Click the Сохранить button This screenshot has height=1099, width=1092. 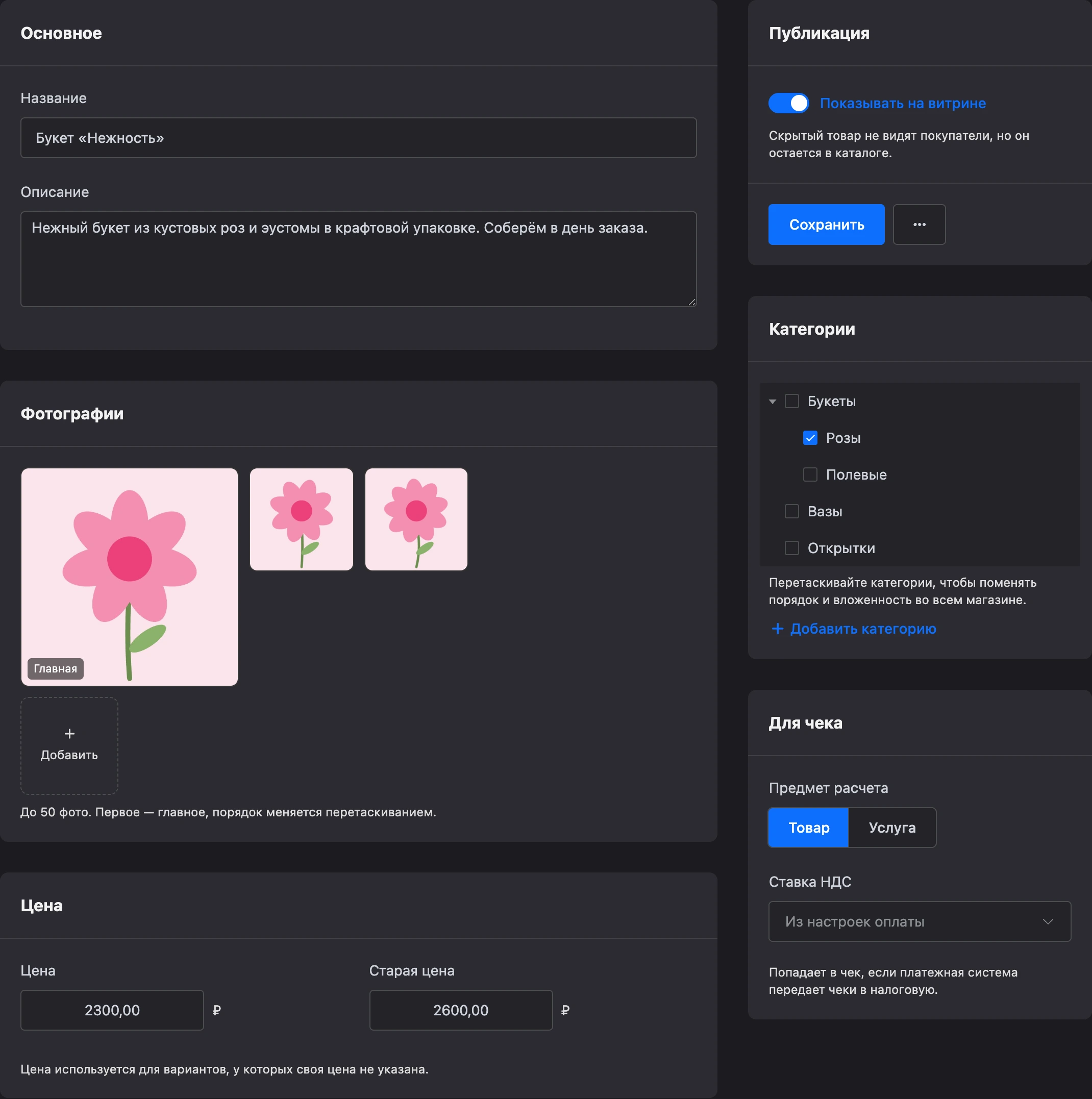[x=826, y=224]
